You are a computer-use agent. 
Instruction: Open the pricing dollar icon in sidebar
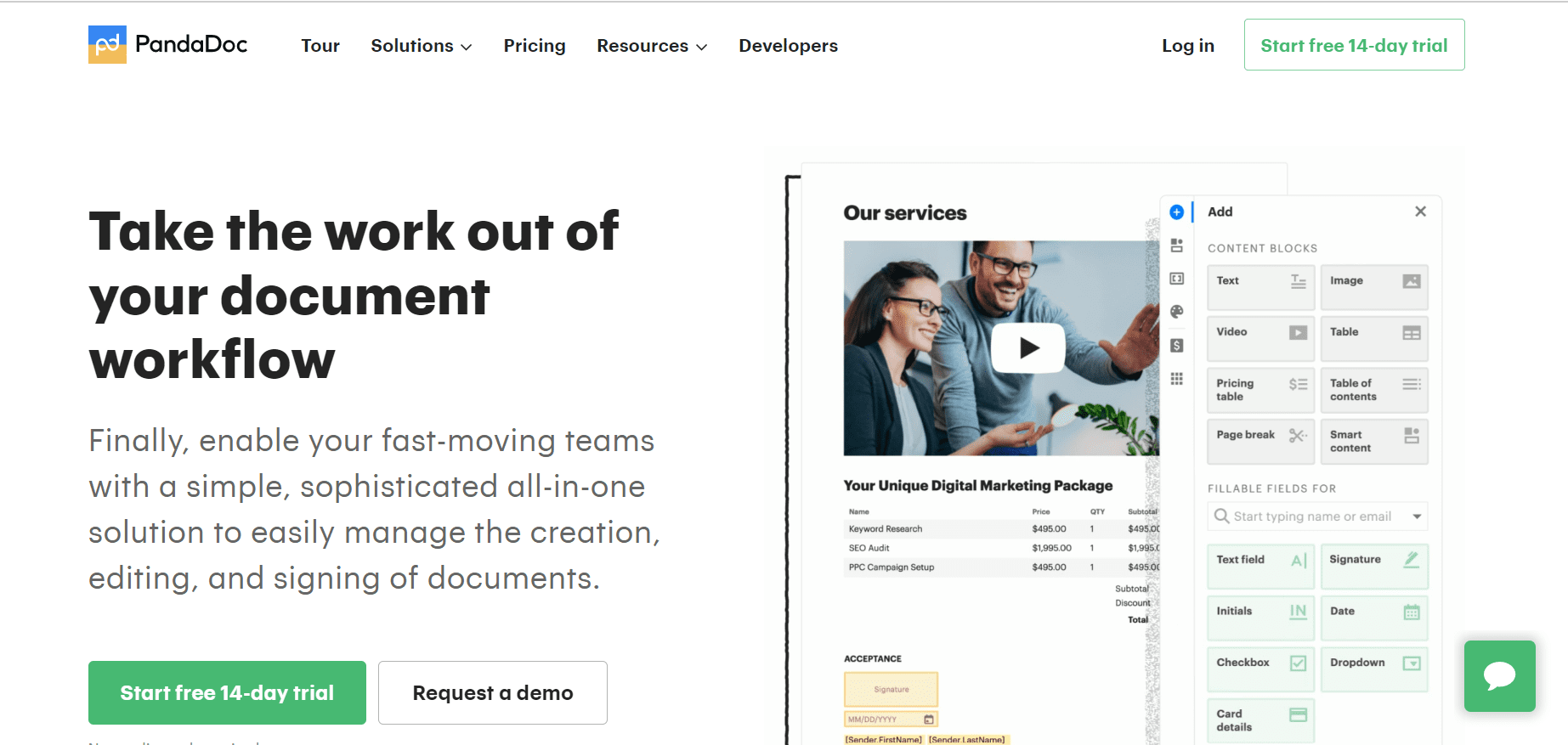click(x=1176, y=345)
